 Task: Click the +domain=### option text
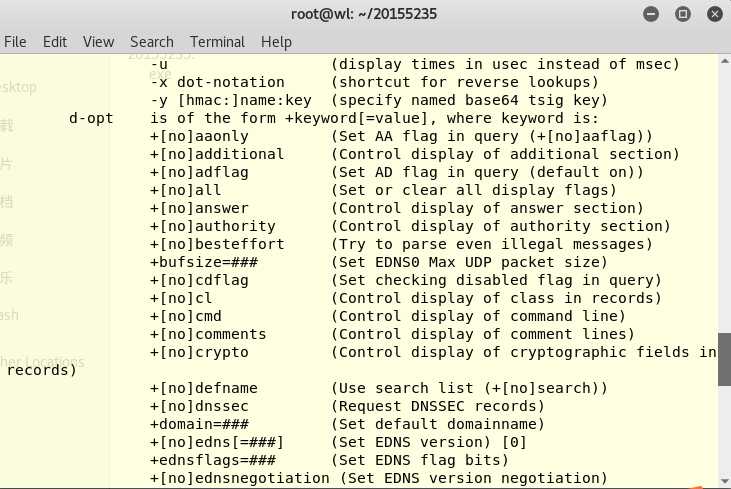[x=199, y=424]
